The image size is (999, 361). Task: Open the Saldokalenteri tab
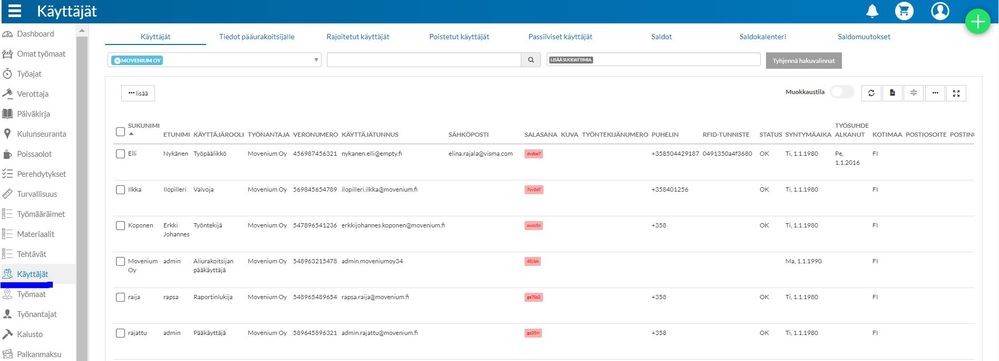click(x=763, y=37)
